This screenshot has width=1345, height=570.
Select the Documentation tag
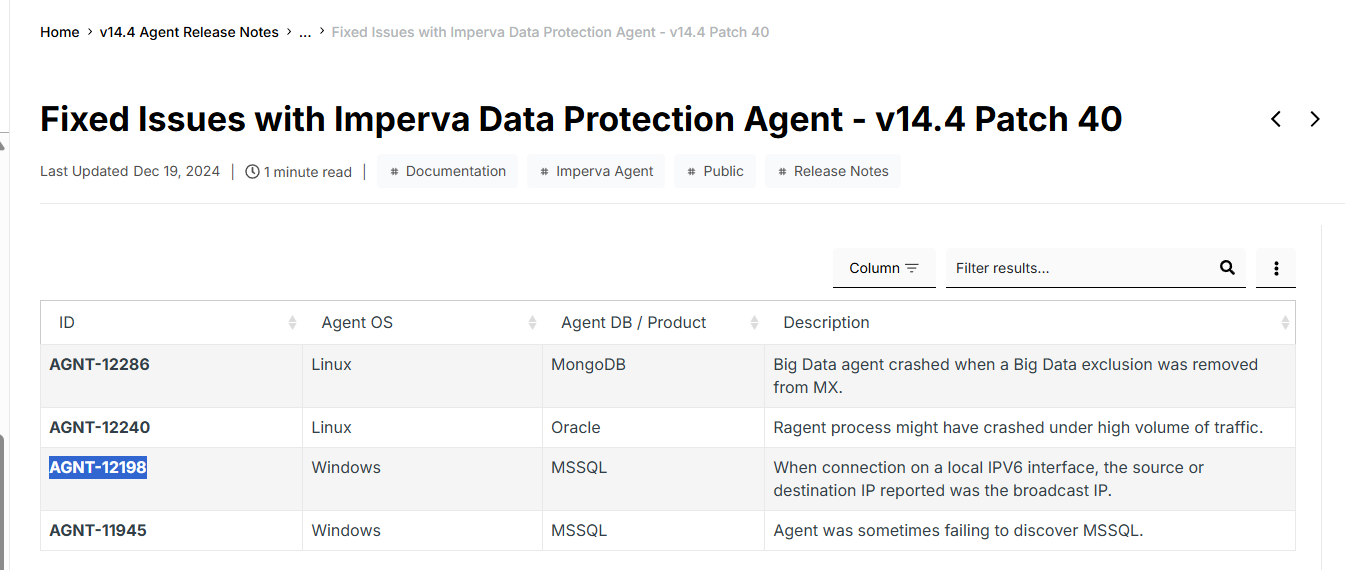pyautogui.click(x=447, y=171)
